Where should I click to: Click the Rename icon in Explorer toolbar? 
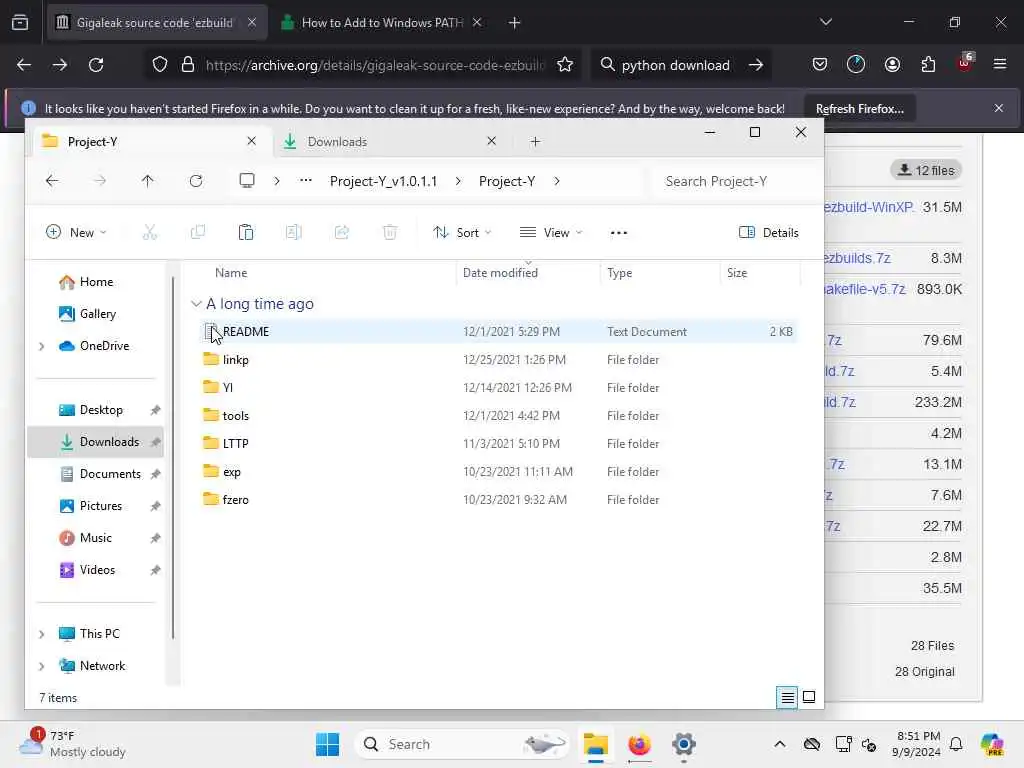pyautogui.click(x=294, y=232)
